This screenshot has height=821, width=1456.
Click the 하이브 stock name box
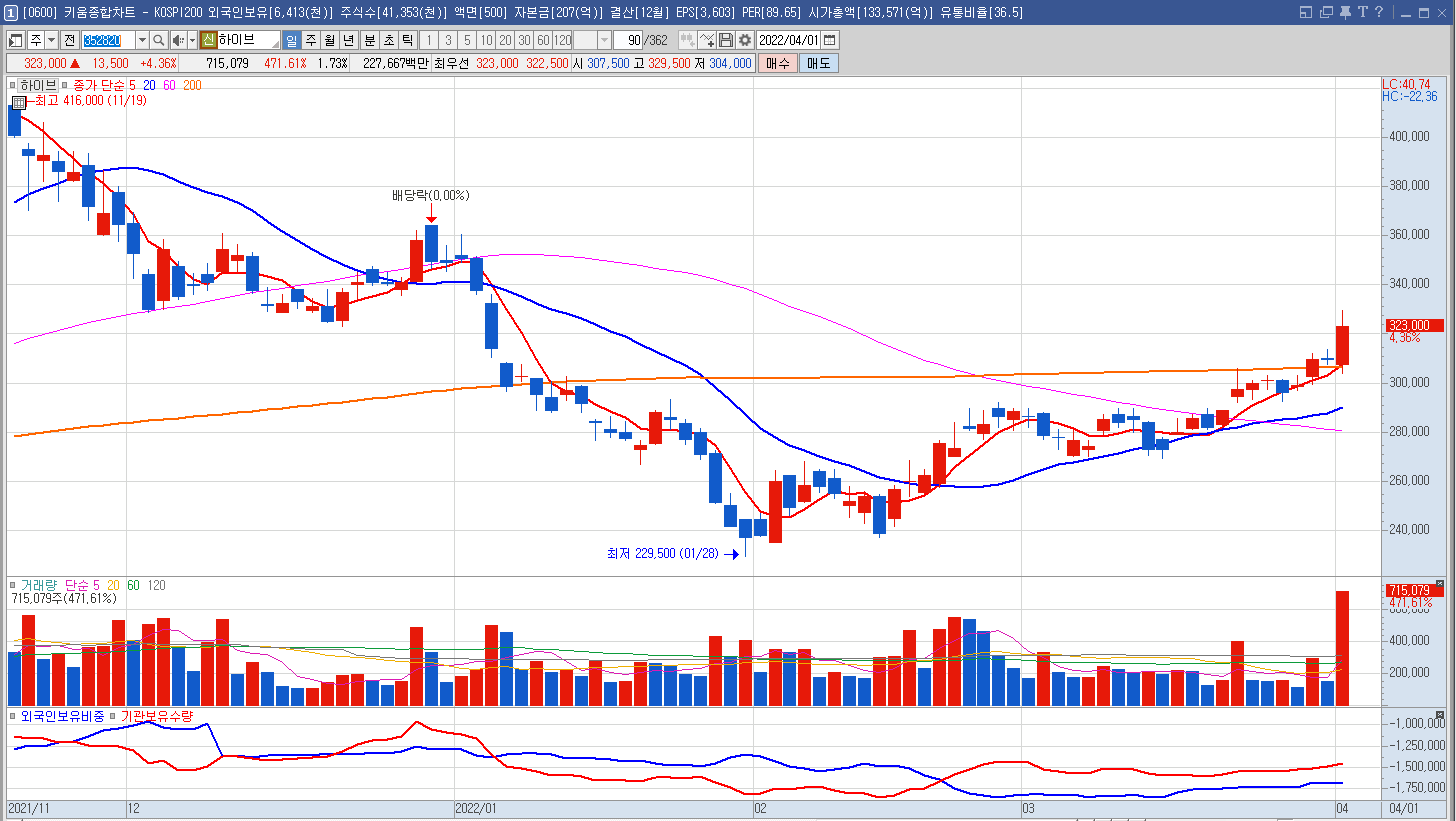pyautogui.click(x=248, y=40)
